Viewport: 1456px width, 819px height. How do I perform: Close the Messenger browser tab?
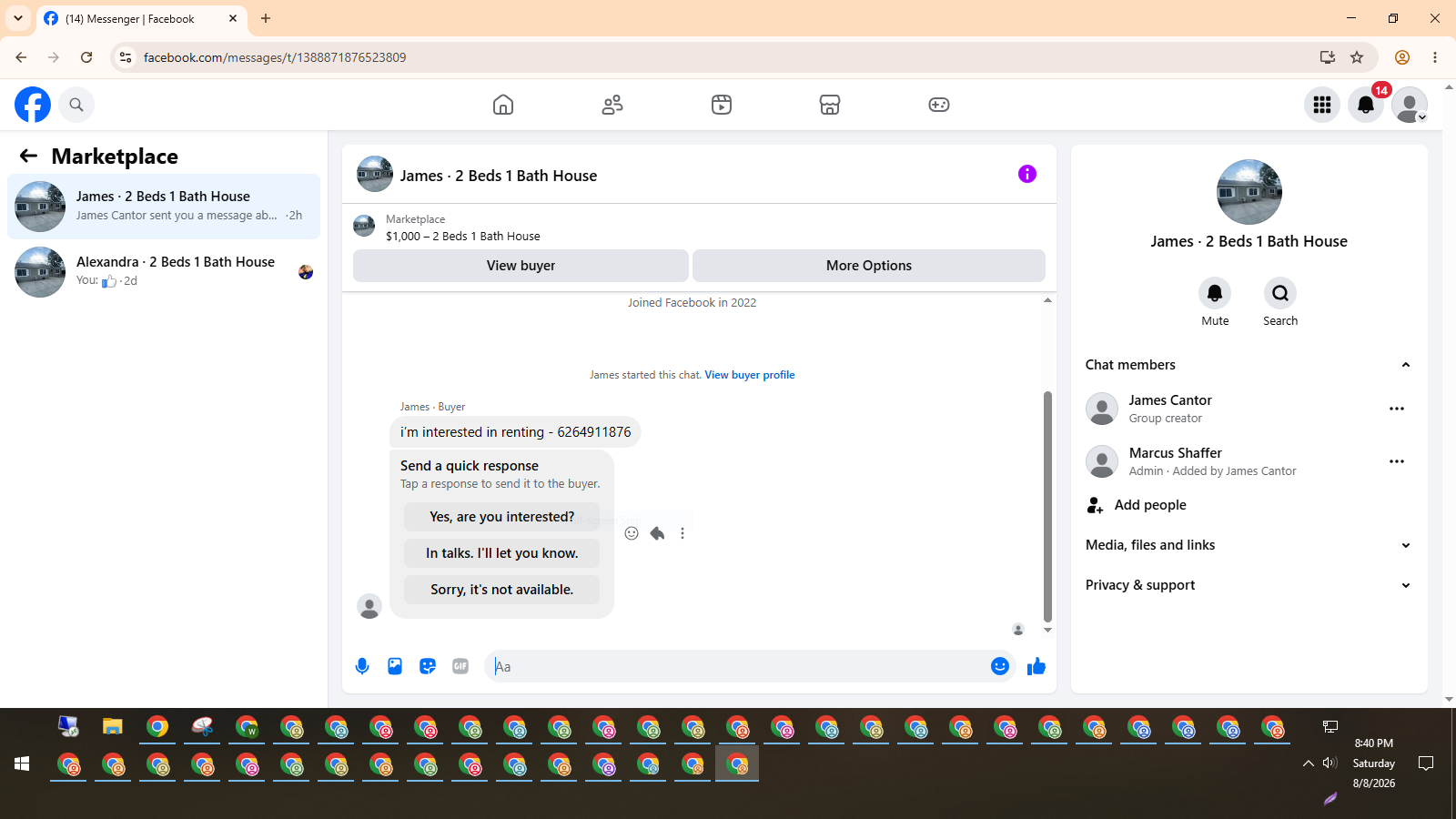[x=233, y=18]
